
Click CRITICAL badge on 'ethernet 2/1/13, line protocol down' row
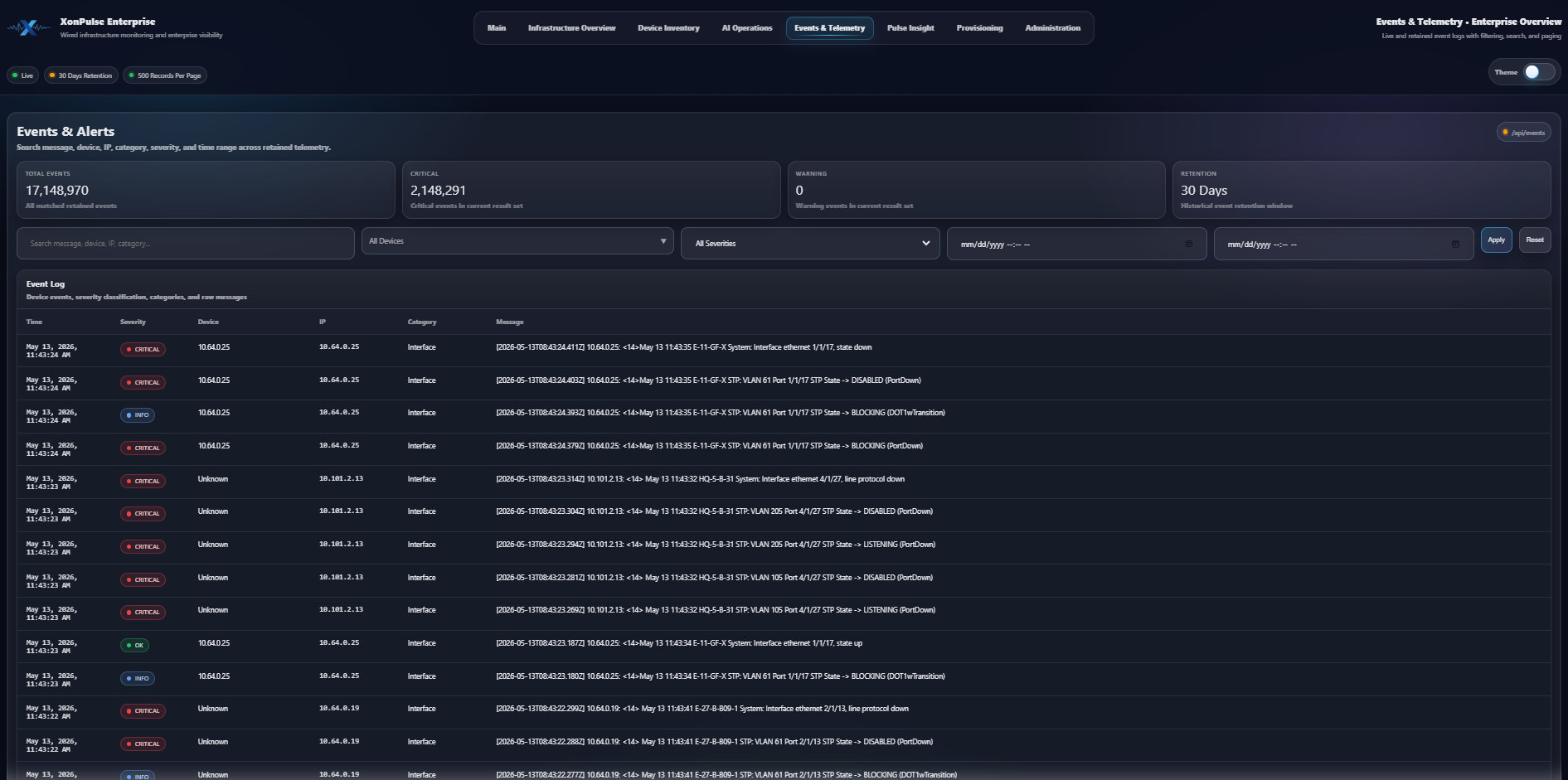pos(143,711)
